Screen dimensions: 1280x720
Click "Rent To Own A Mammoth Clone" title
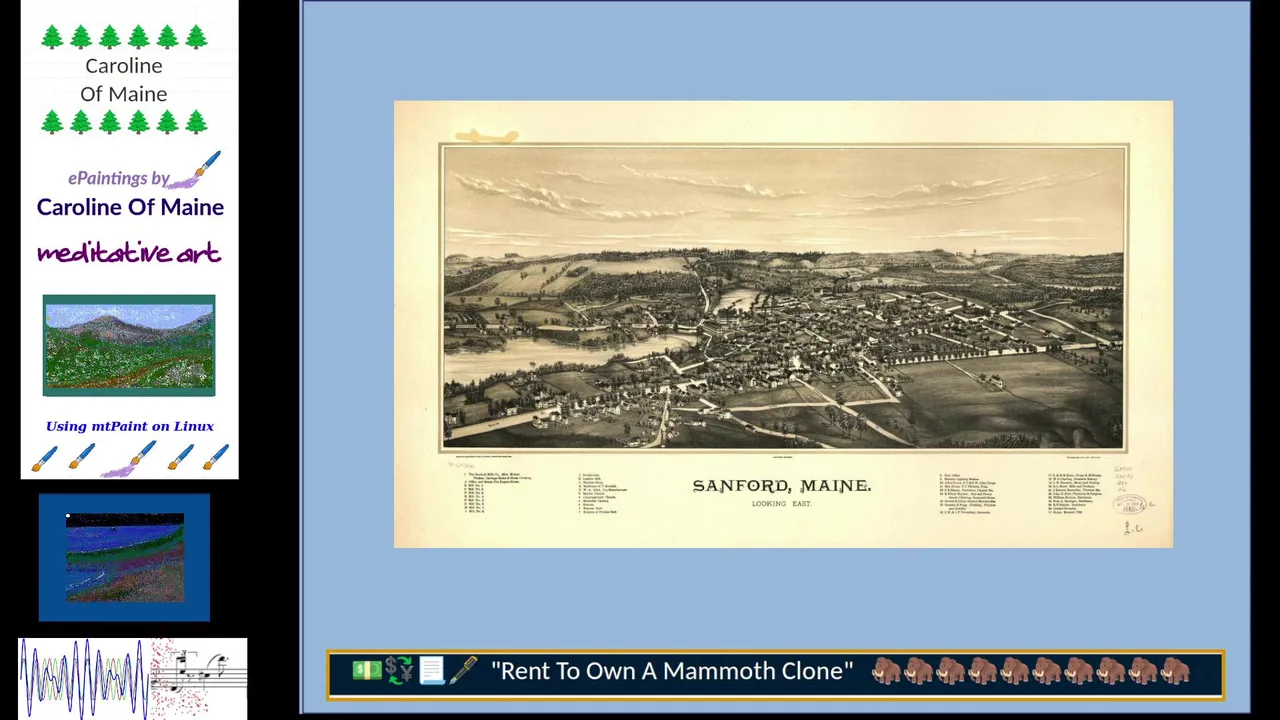(x=672, y=671)
